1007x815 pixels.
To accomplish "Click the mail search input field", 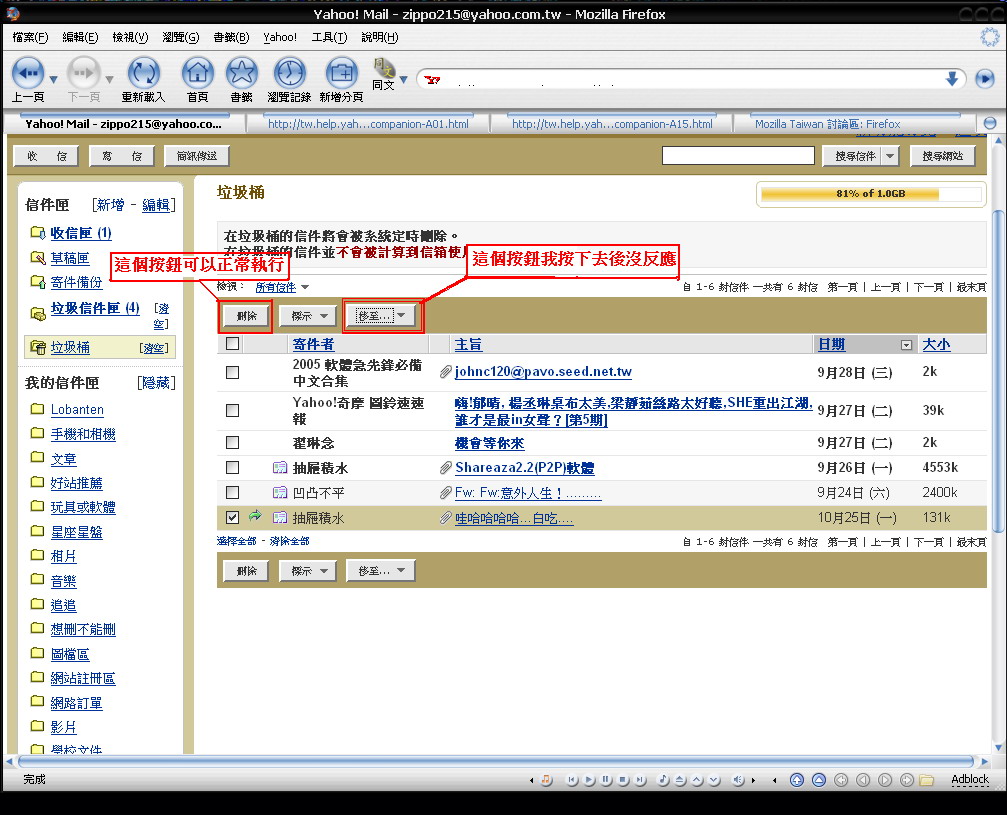I will point(737,156).
